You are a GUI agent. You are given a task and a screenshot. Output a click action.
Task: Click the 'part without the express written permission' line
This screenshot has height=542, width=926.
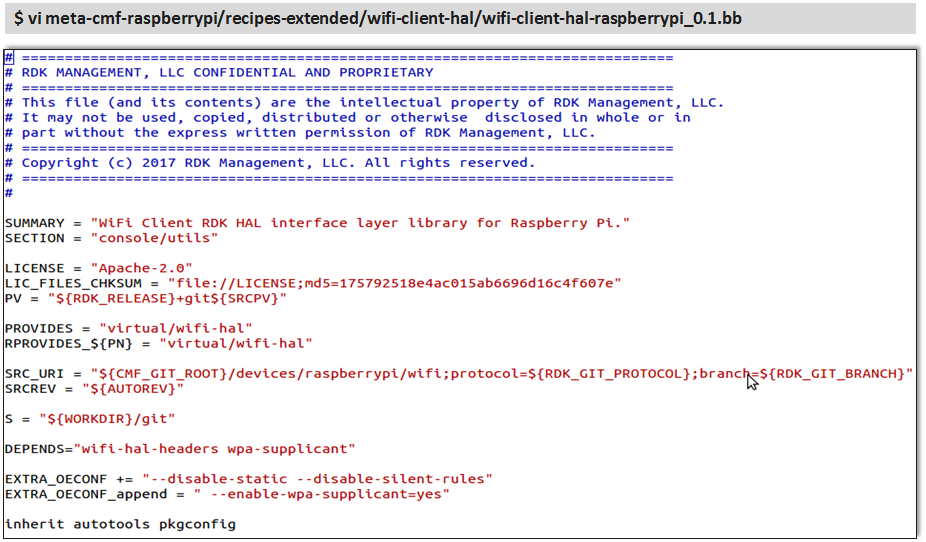click(x=300, y=133)
